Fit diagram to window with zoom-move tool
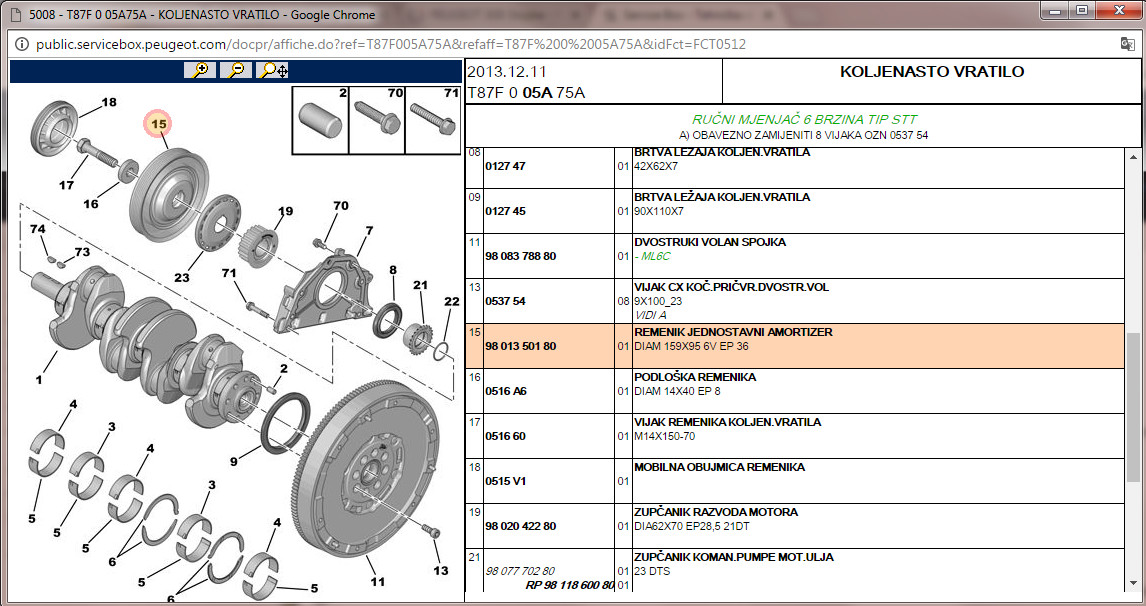Viewport: 1146px width, 606px height. (273, 70)
